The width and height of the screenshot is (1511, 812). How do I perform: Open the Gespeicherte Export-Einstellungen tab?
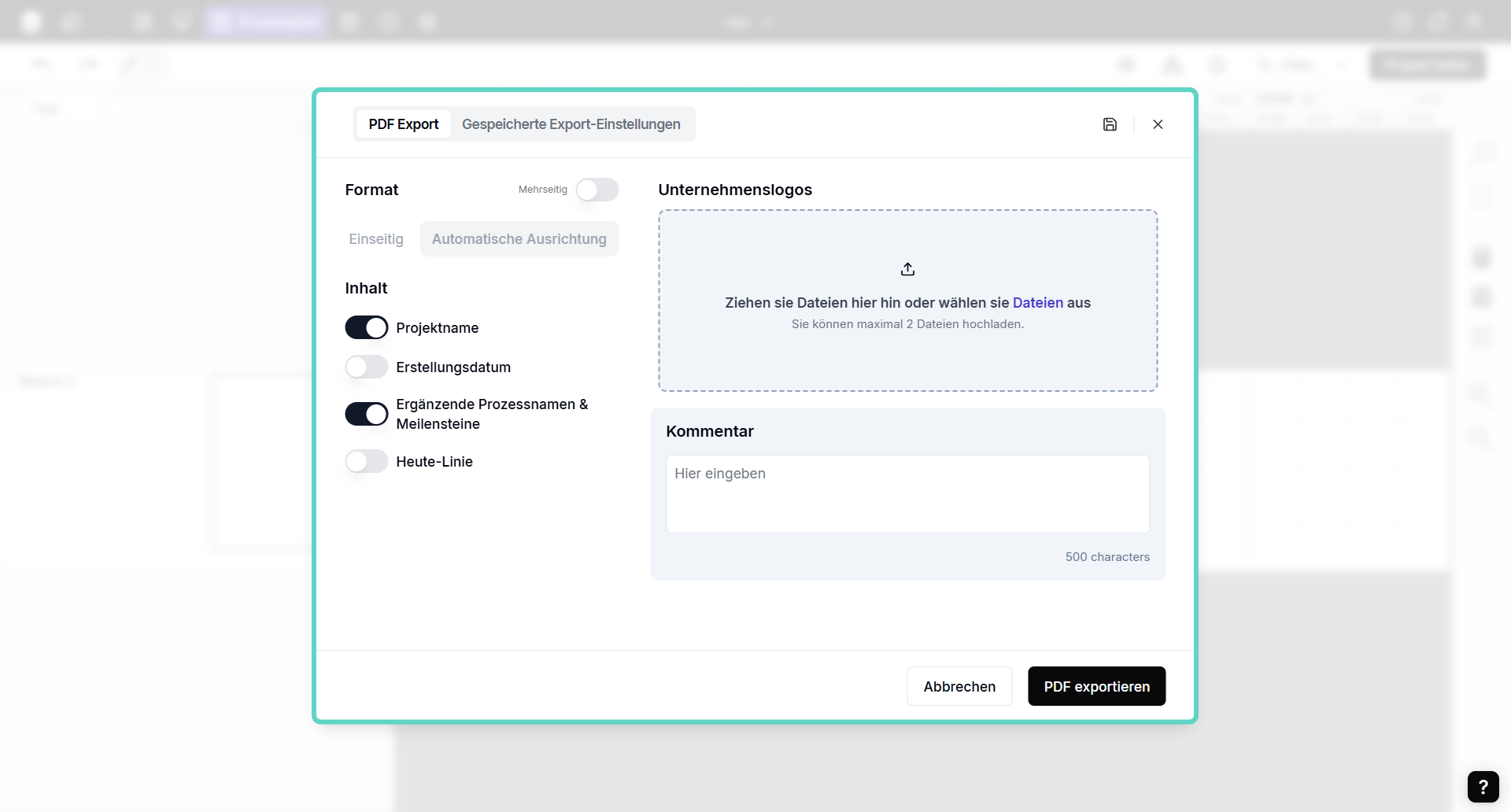[571, 124]
